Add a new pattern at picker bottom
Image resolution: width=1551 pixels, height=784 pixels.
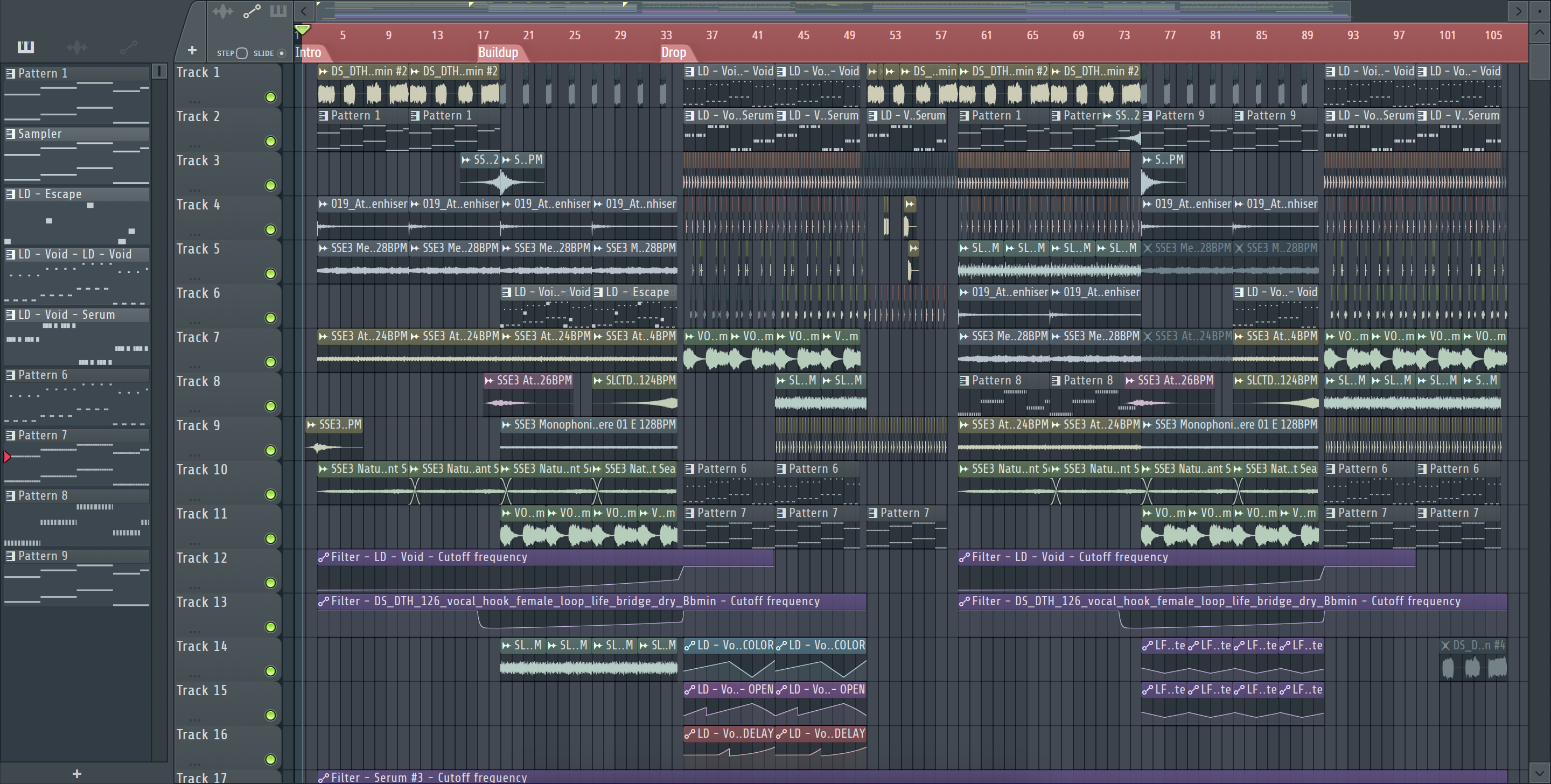point(76,773)
